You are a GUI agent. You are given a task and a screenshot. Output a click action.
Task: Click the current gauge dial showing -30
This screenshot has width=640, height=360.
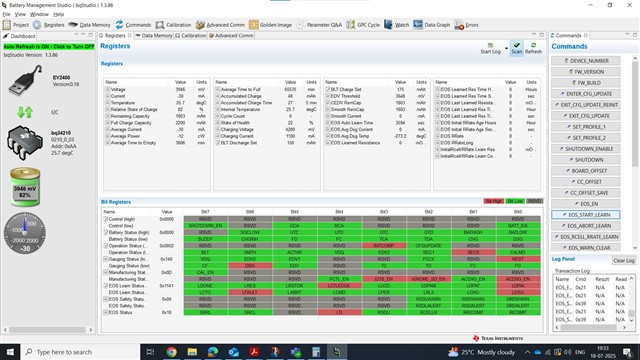[x=25, y=233]
